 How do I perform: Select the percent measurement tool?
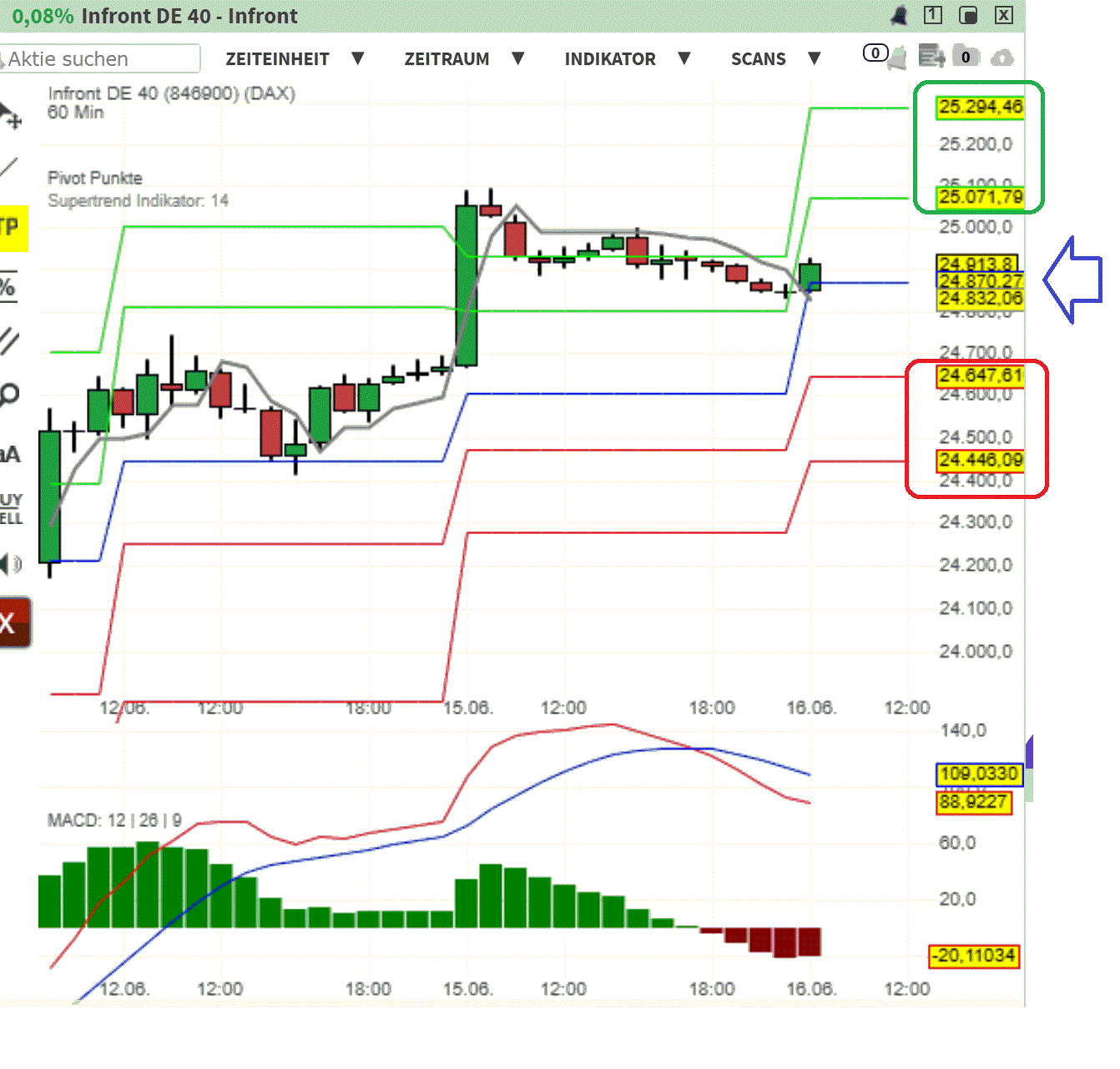tap(8, 287)
